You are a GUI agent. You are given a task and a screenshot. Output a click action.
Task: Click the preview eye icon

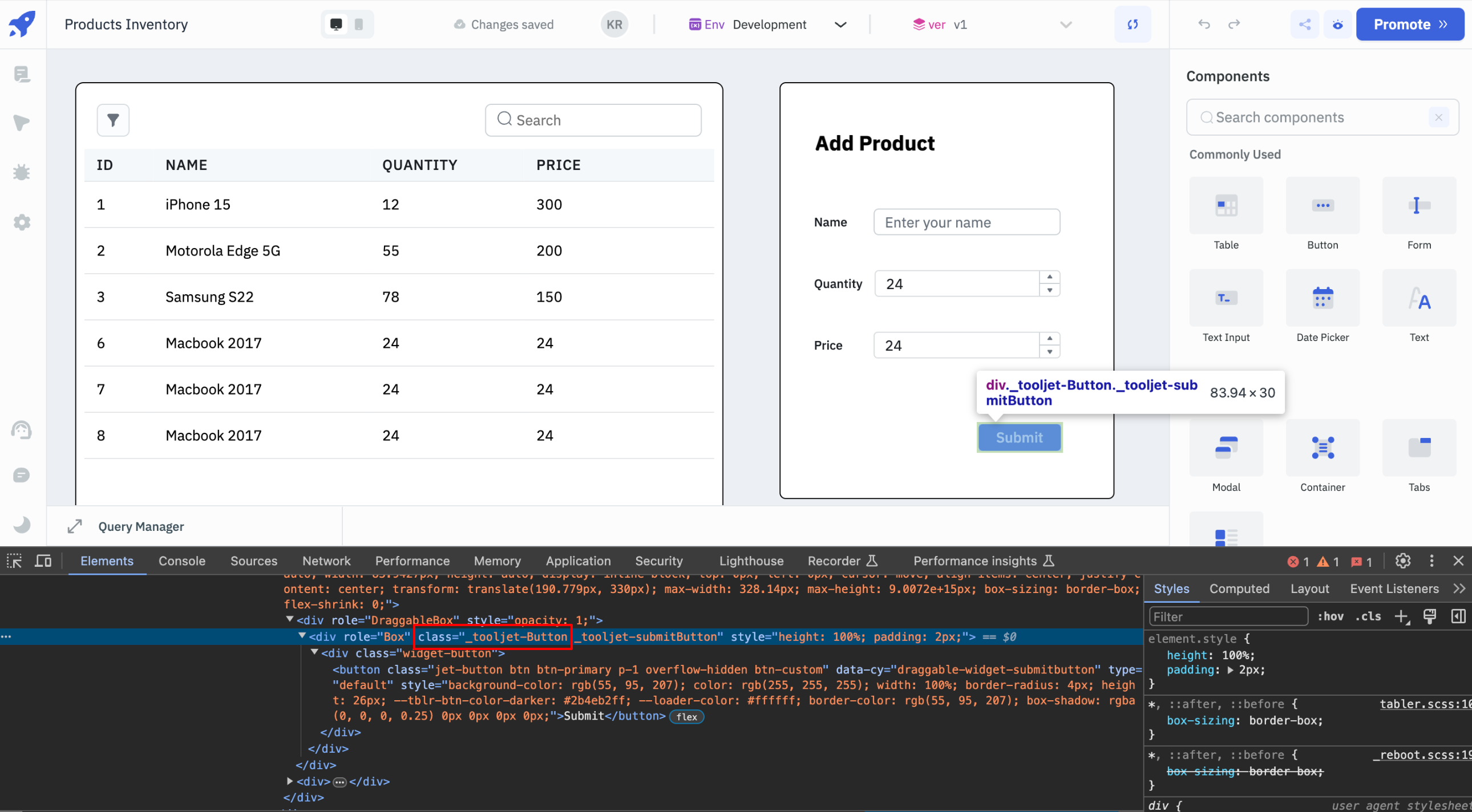1338,25
